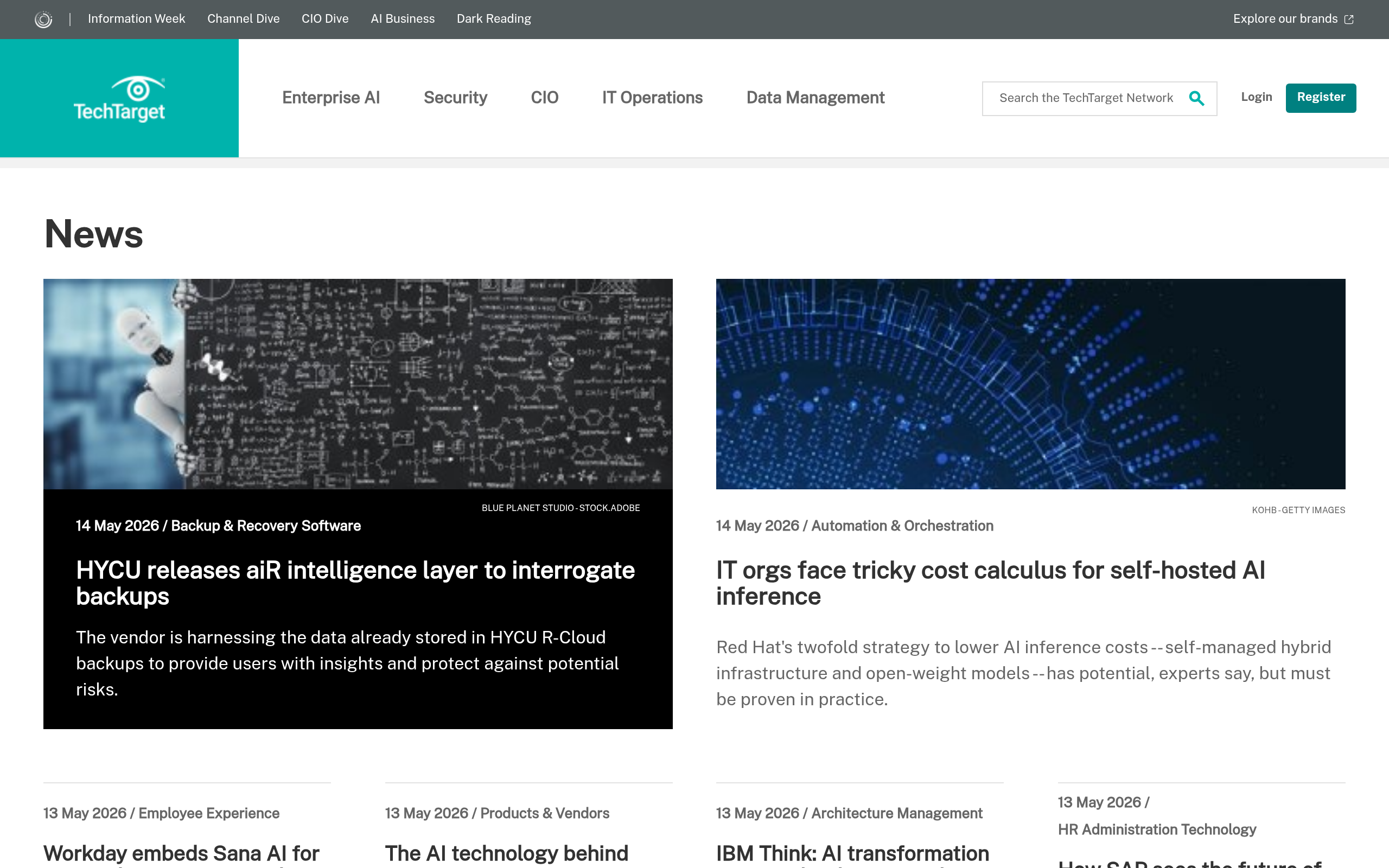Viewport: 1389px width, 868px height.
Task: Open the IT Operations menu
Action: [652, 98]
